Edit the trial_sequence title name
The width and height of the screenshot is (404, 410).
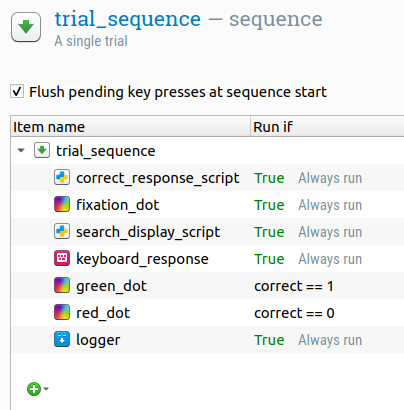point(128,19)
